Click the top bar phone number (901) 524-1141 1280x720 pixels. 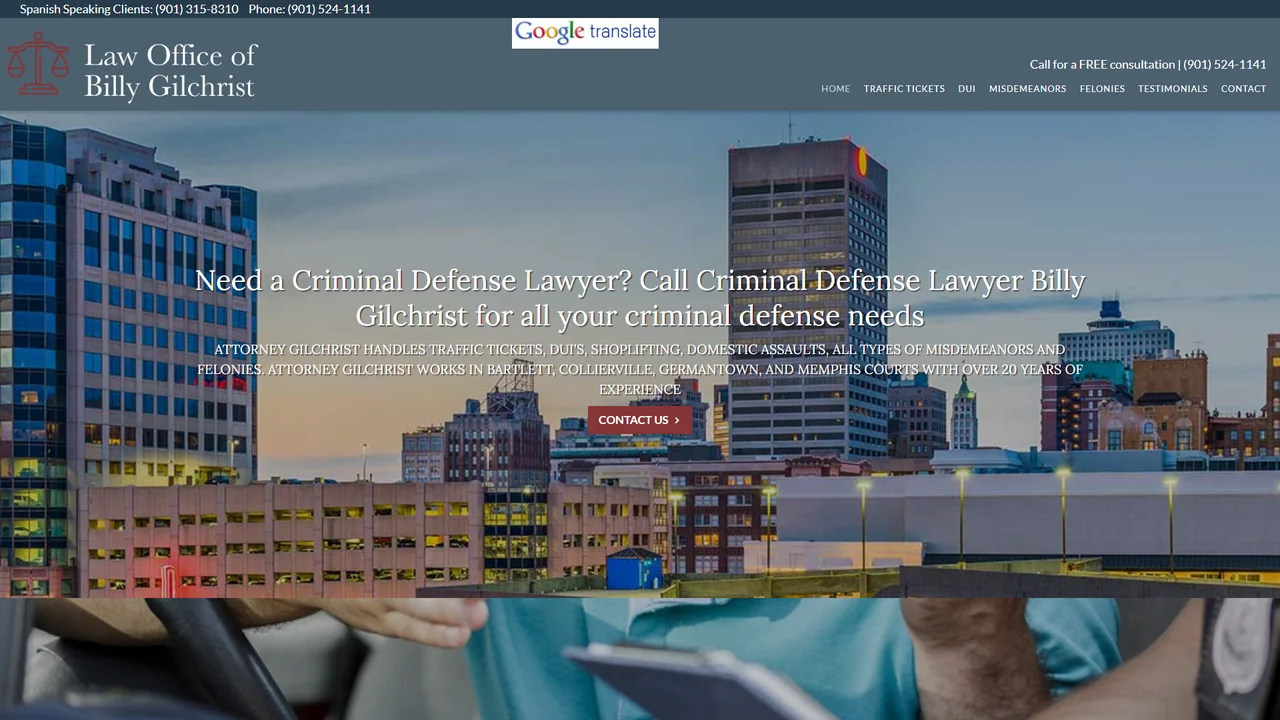tap(329, 9)
